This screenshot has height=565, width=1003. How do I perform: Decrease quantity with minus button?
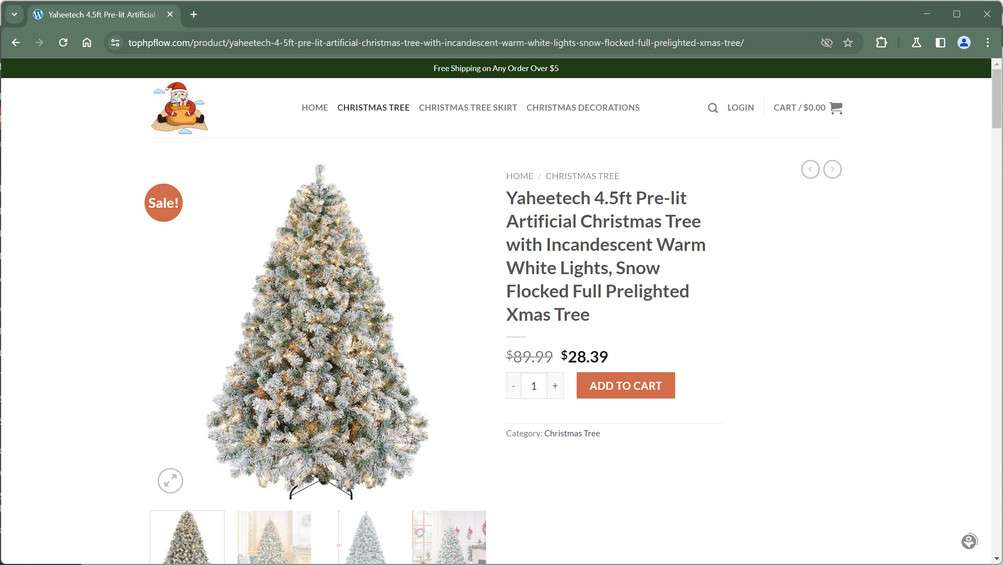pos(514,386)
